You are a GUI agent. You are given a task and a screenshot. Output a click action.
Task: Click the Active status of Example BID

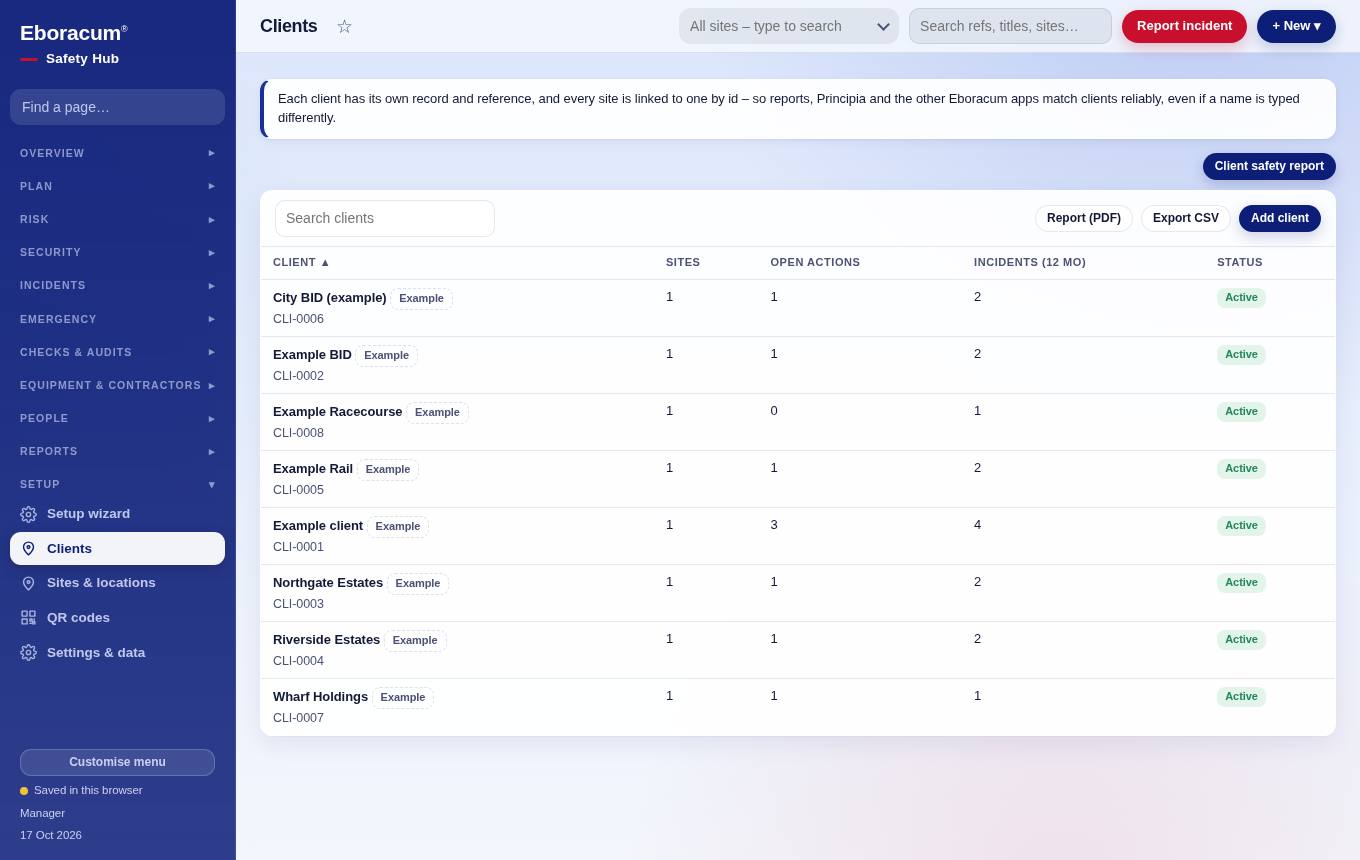tap(1241, 355)
